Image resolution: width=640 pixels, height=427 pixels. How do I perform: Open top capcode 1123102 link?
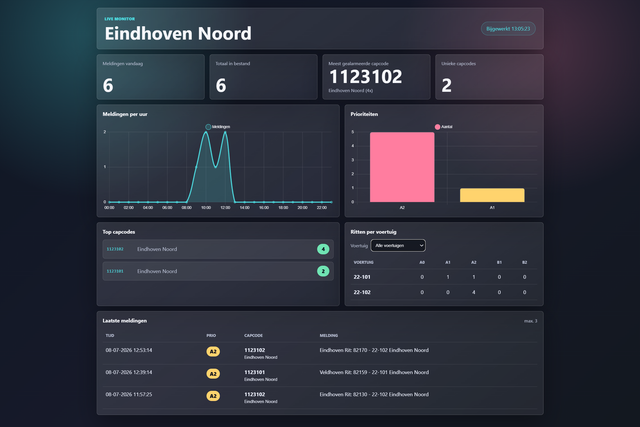tap(115, 249)
